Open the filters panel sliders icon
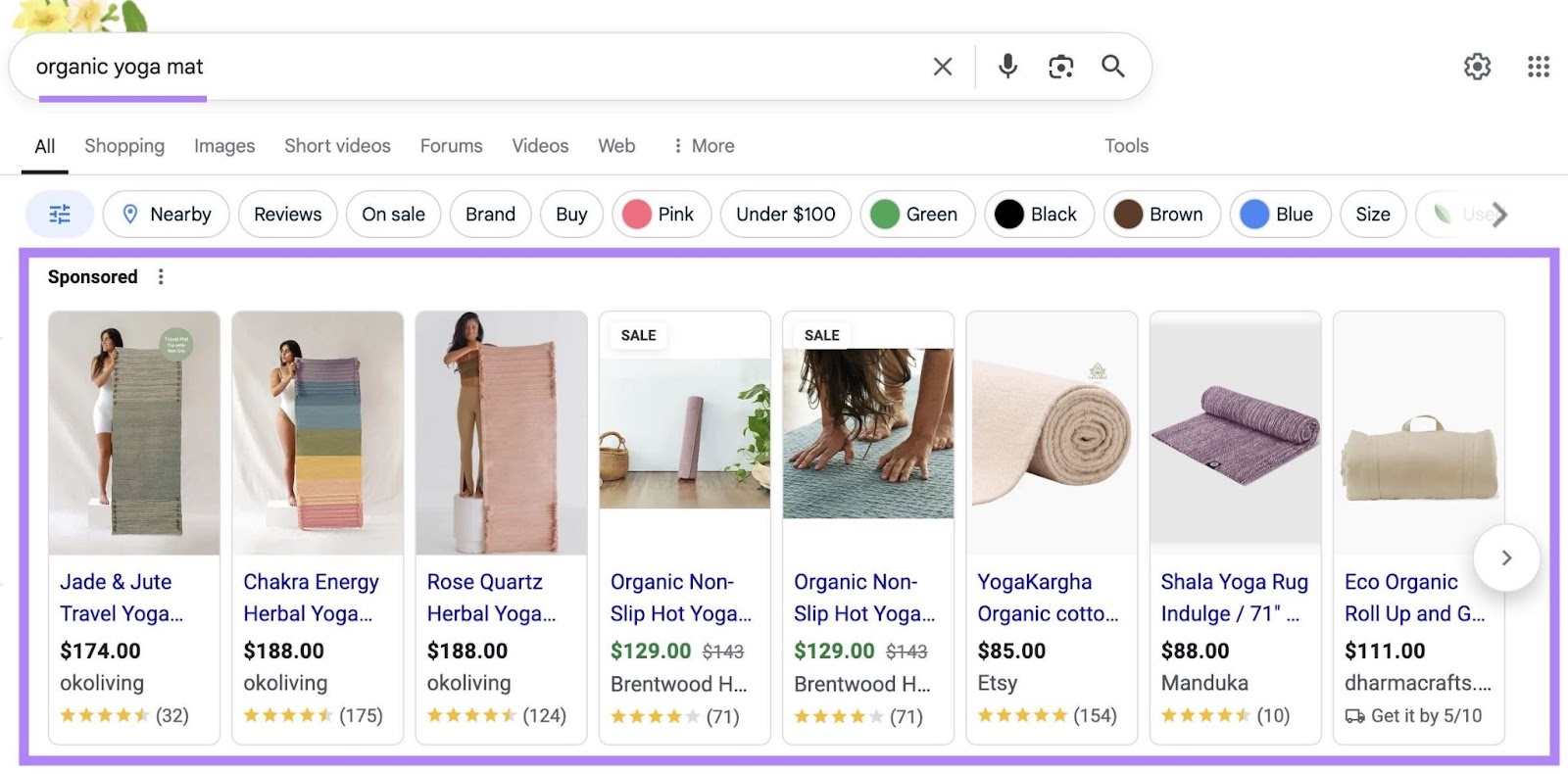This screenshot has width=1568, height=774. pos(59,214)
